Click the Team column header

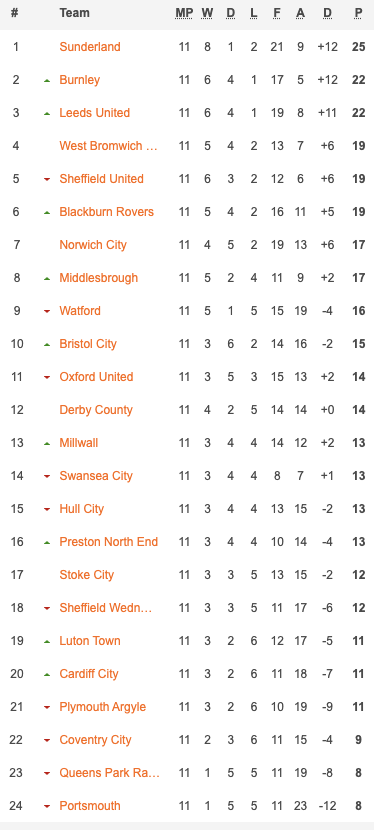tap(75, 13)
